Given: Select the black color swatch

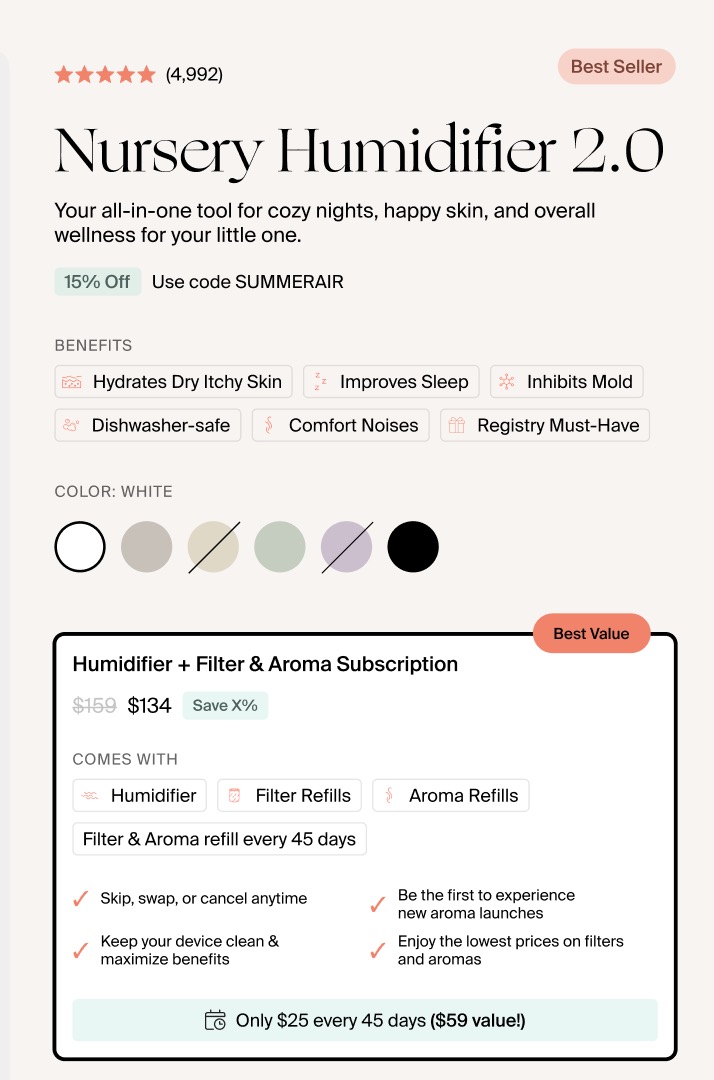Looking at the screenshot, I should (413, 546).
